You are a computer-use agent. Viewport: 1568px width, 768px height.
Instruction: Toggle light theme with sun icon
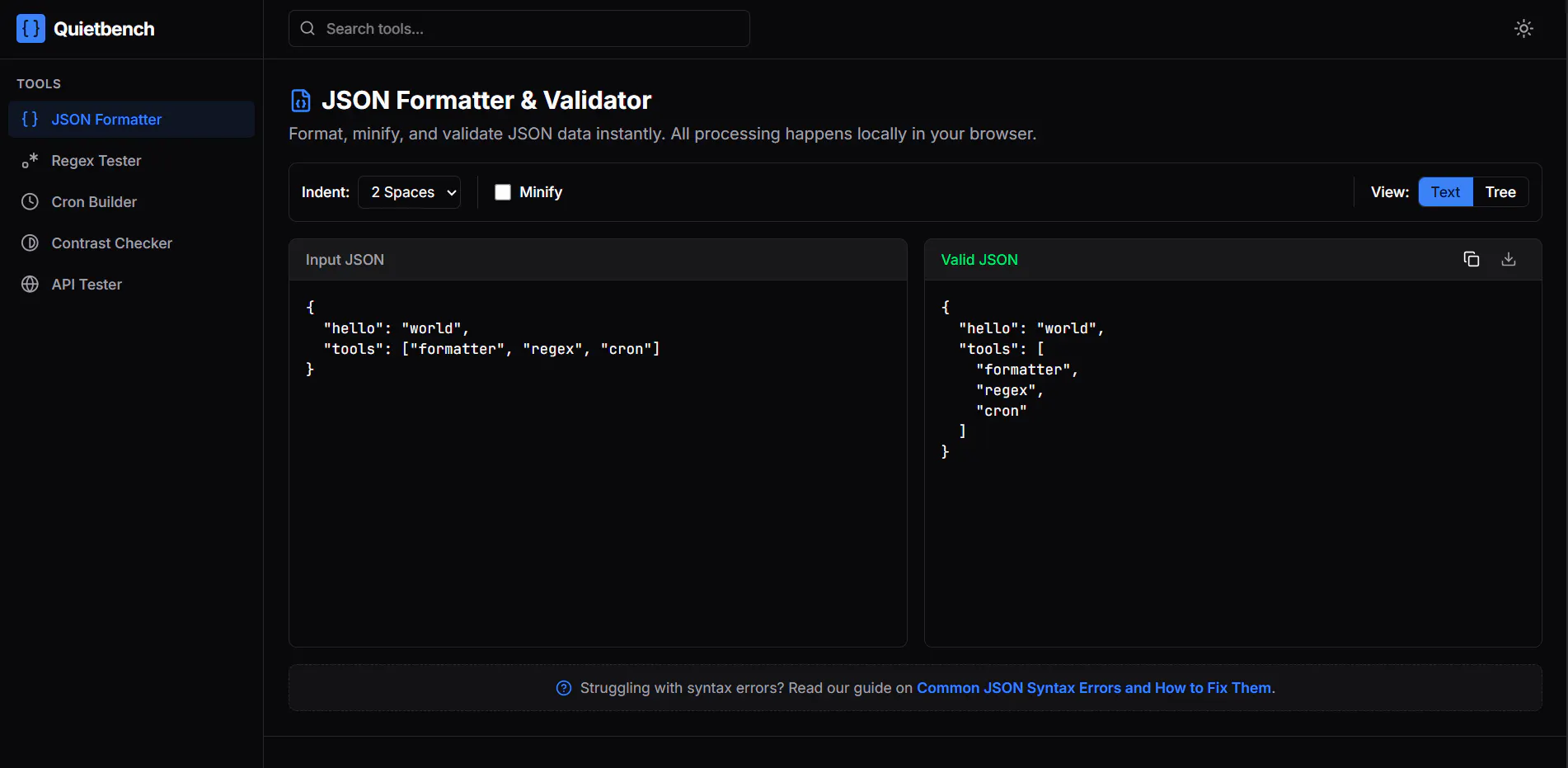point(1523,29)
